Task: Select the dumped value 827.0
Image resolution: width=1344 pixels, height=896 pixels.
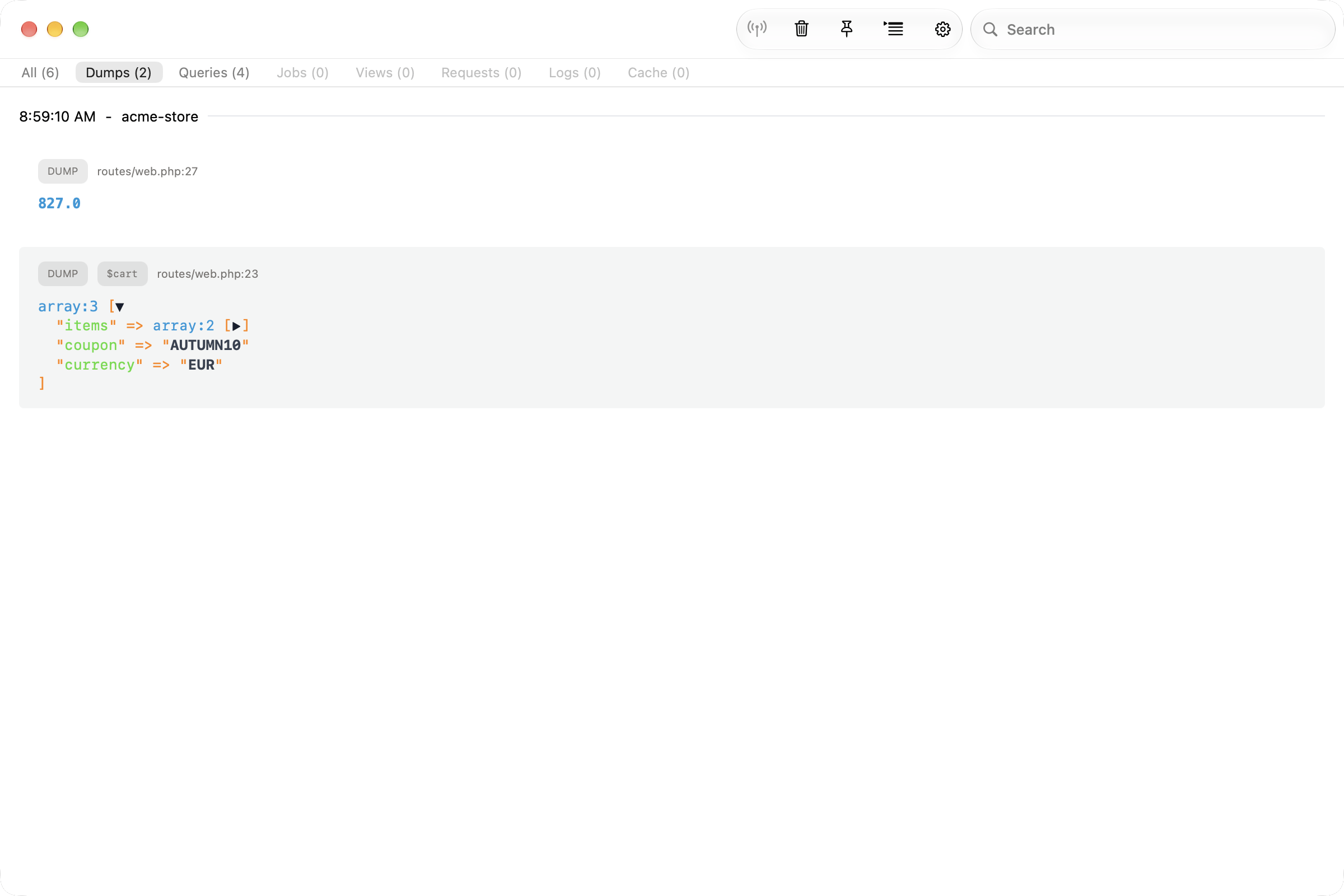Action: (59, 203)
